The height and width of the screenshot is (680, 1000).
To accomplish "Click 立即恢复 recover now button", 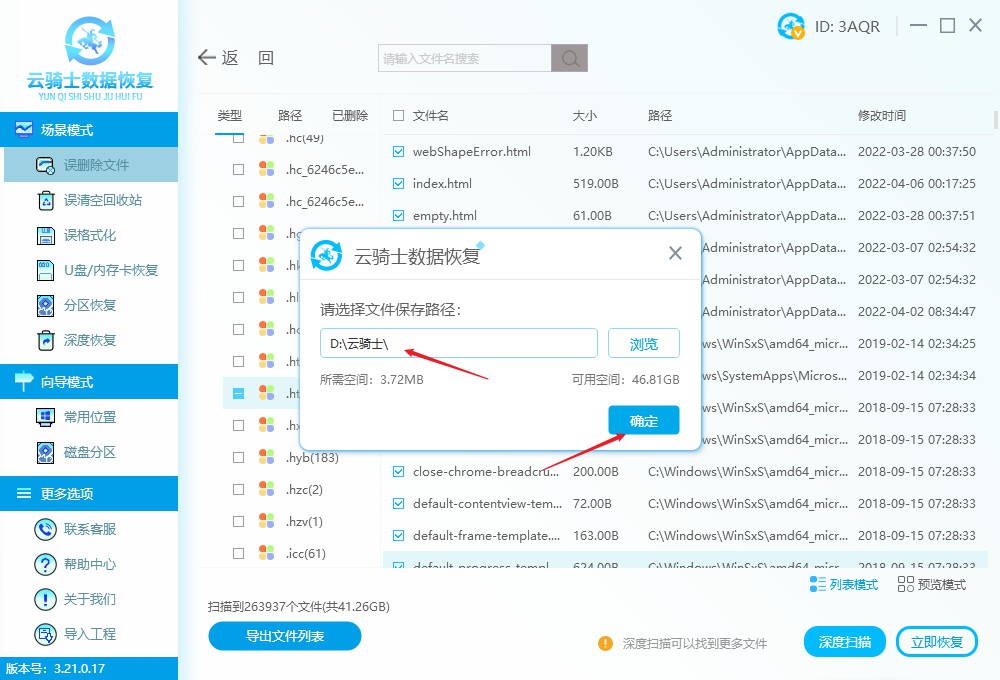I will 937,642.
